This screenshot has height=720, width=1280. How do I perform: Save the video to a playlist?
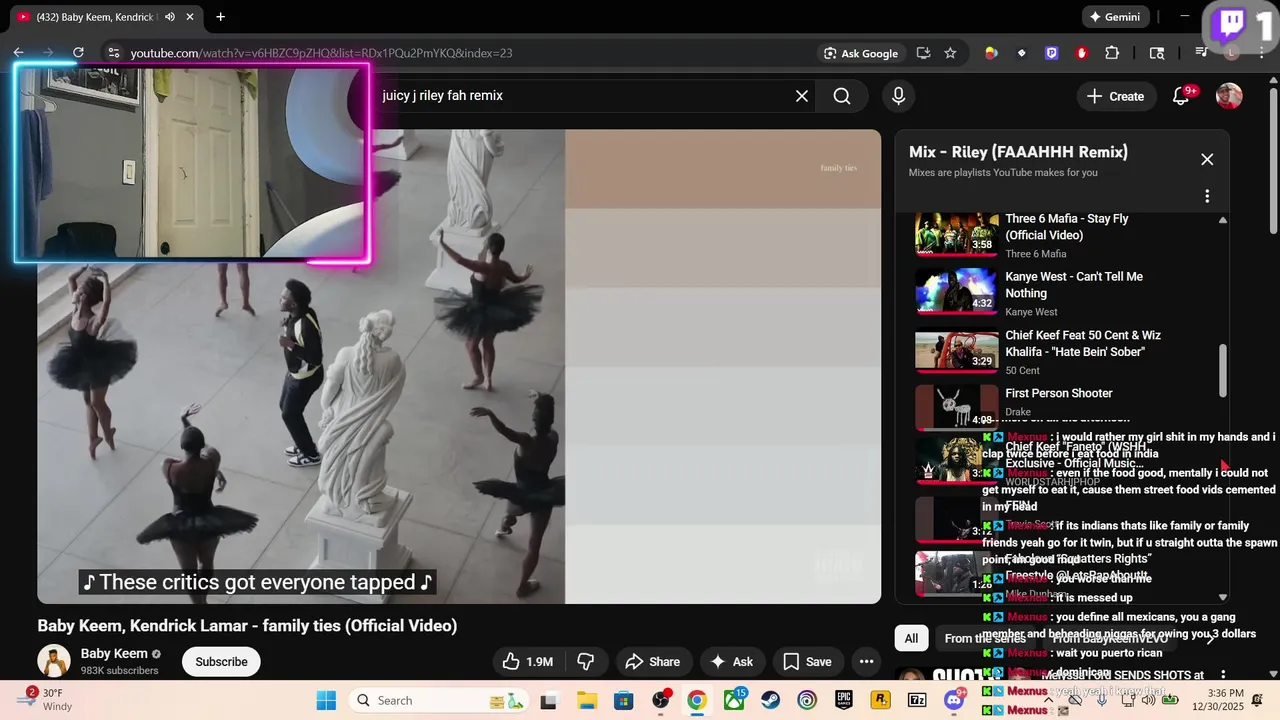tap(807, 661)
